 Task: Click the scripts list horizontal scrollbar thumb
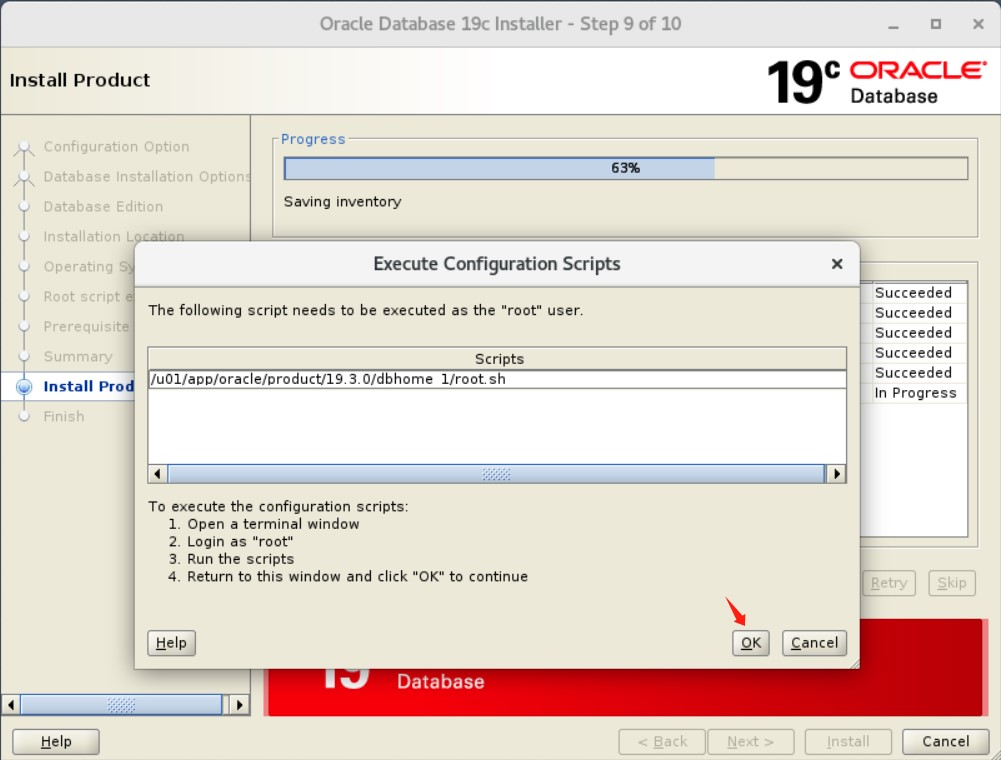496,474
